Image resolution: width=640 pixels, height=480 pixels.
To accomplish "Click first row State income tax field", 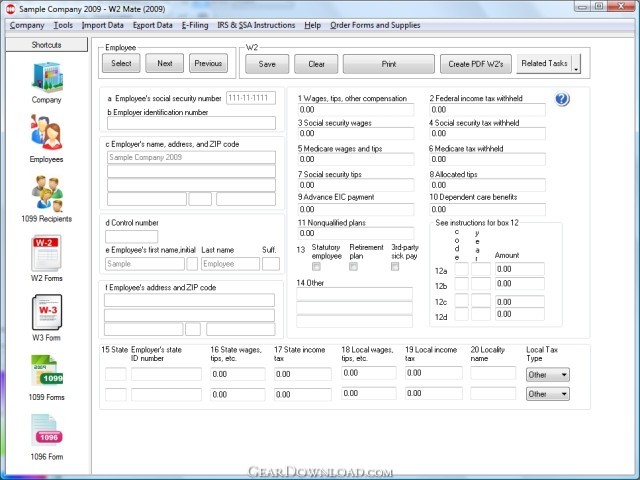I will (302, 374).
